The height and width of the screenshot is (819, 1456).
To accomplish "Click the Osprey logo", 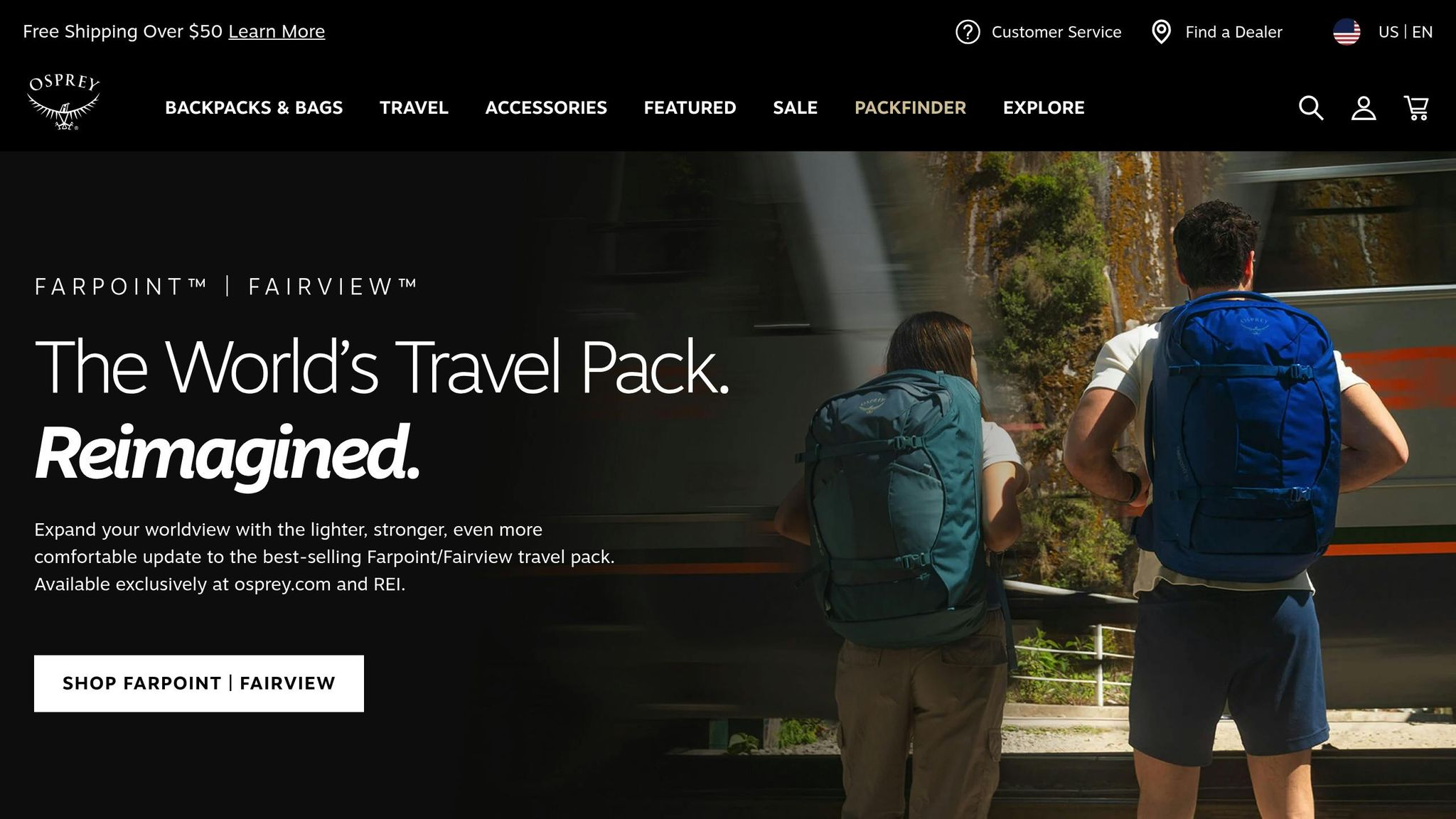I will tap(64, 102).
